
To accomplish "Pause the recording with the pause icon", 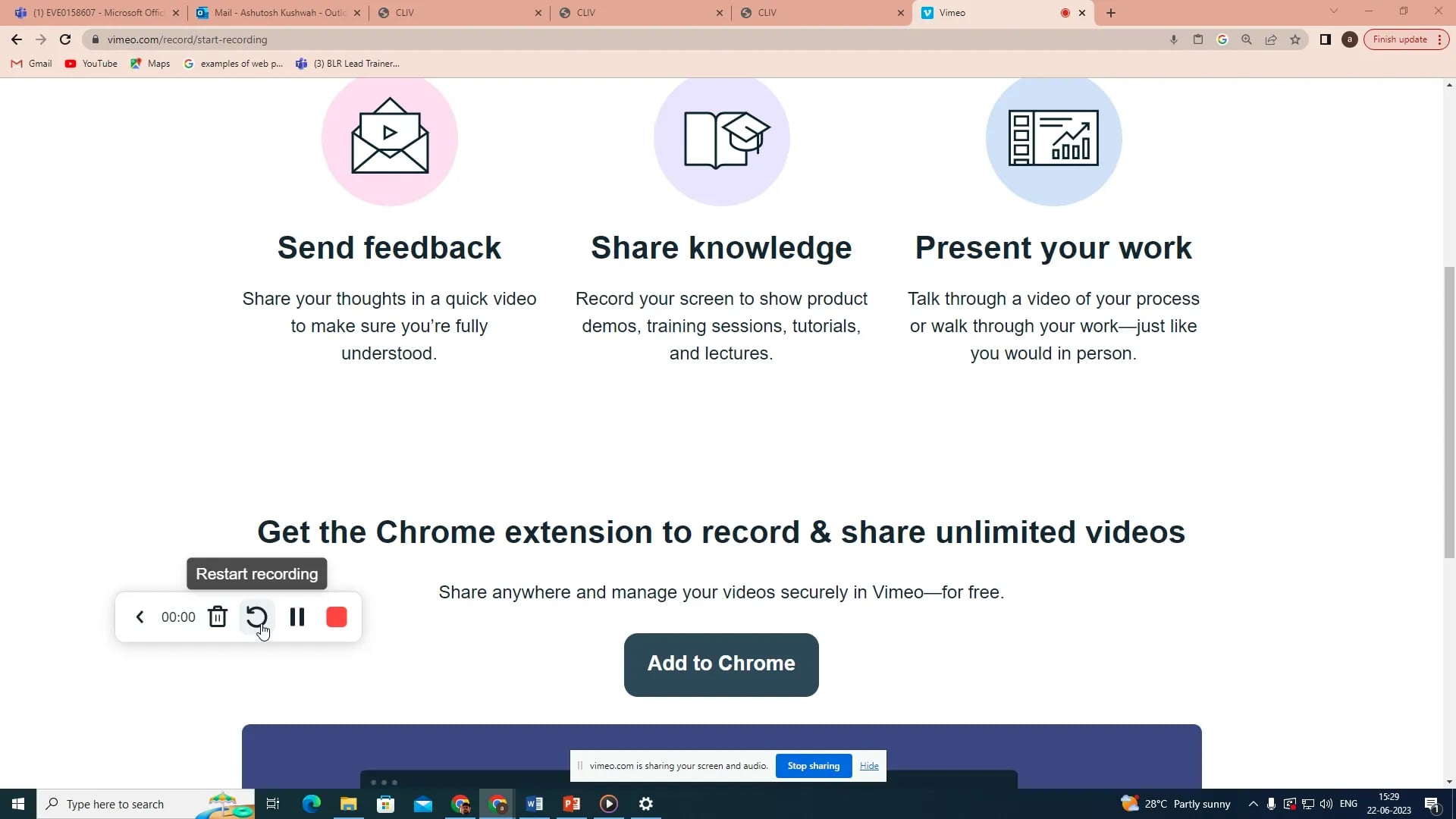I will click(x=297, y=617).
